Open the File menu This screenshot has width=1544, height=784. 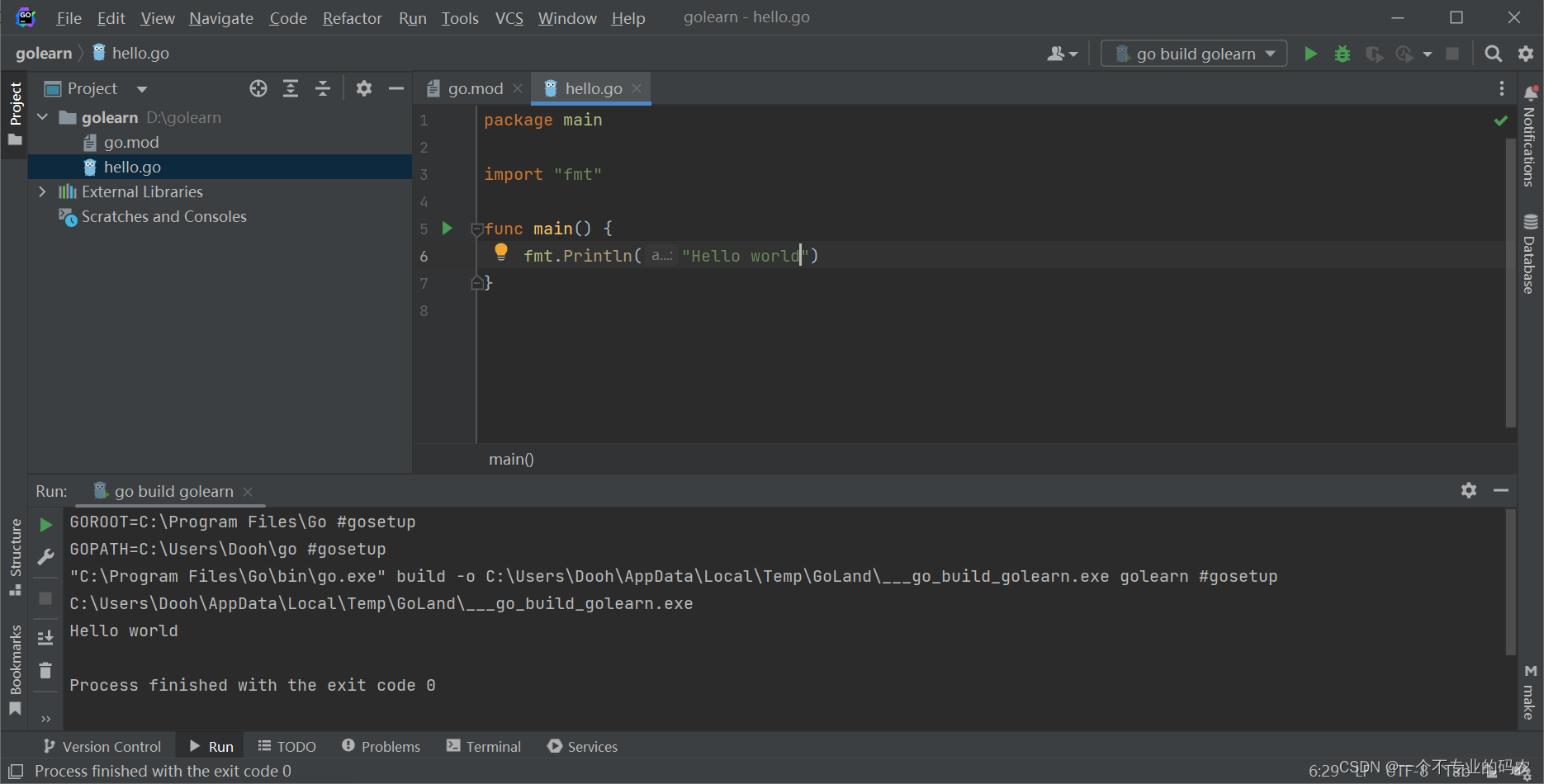point(69,18)
